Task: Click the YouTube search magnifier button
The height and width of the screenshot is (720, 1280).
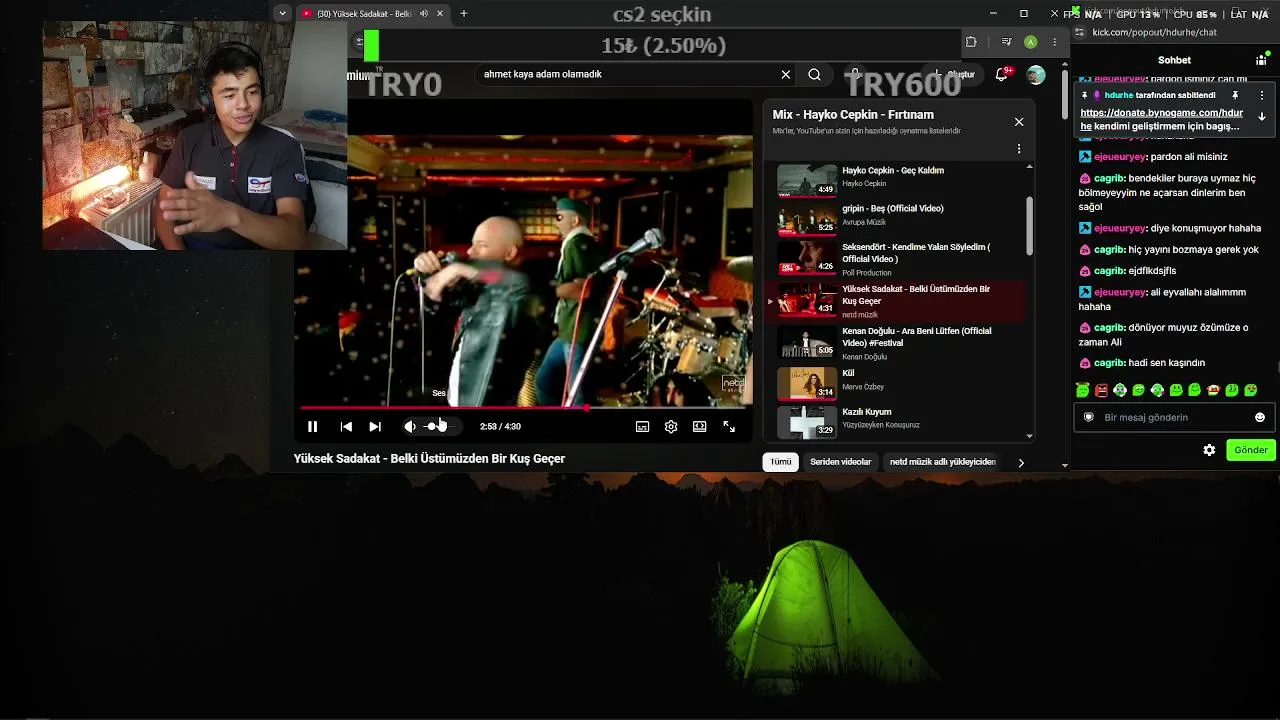Action: [815, 74]
